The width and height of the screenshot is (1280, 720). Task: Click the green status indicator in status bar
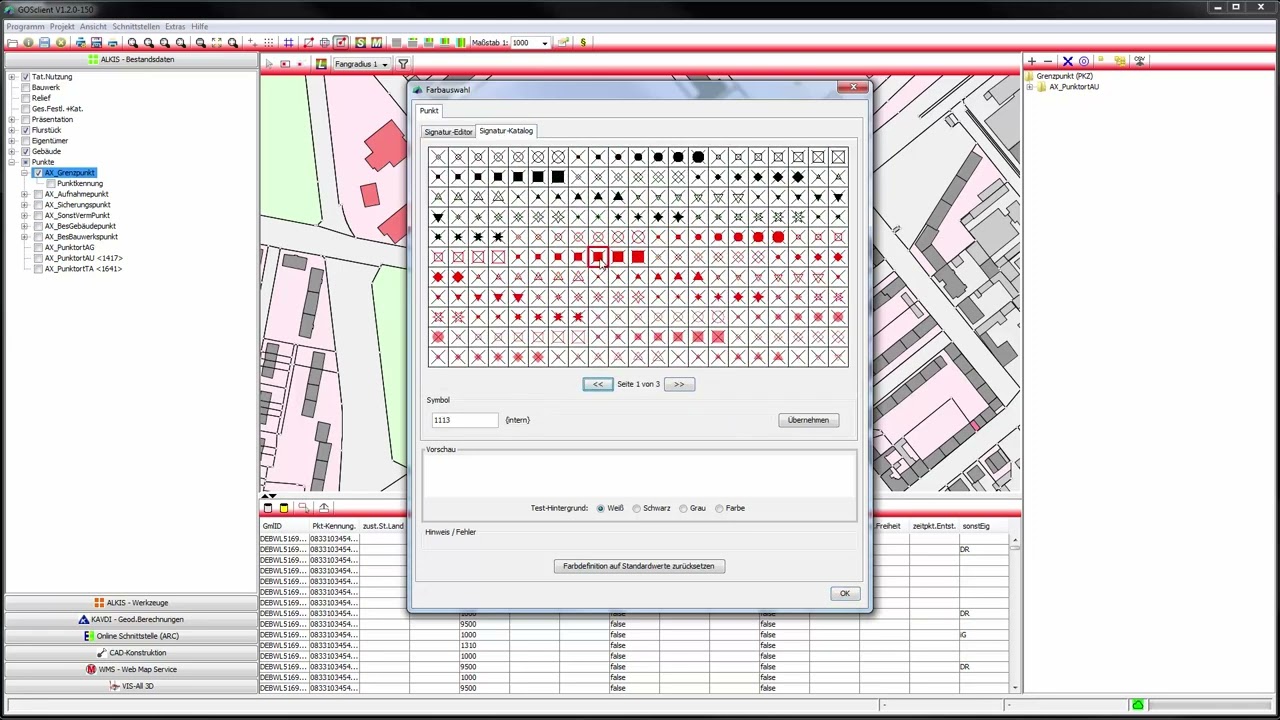click(1137, 705)
